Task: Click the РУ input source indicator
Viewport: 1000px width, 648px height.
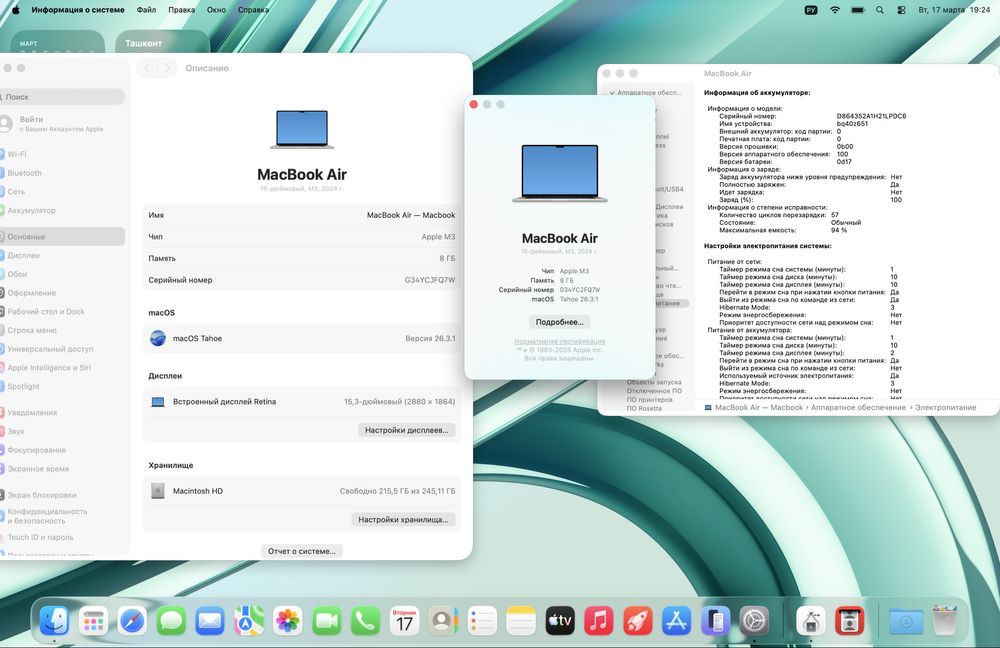Action: tap(811, 10)
